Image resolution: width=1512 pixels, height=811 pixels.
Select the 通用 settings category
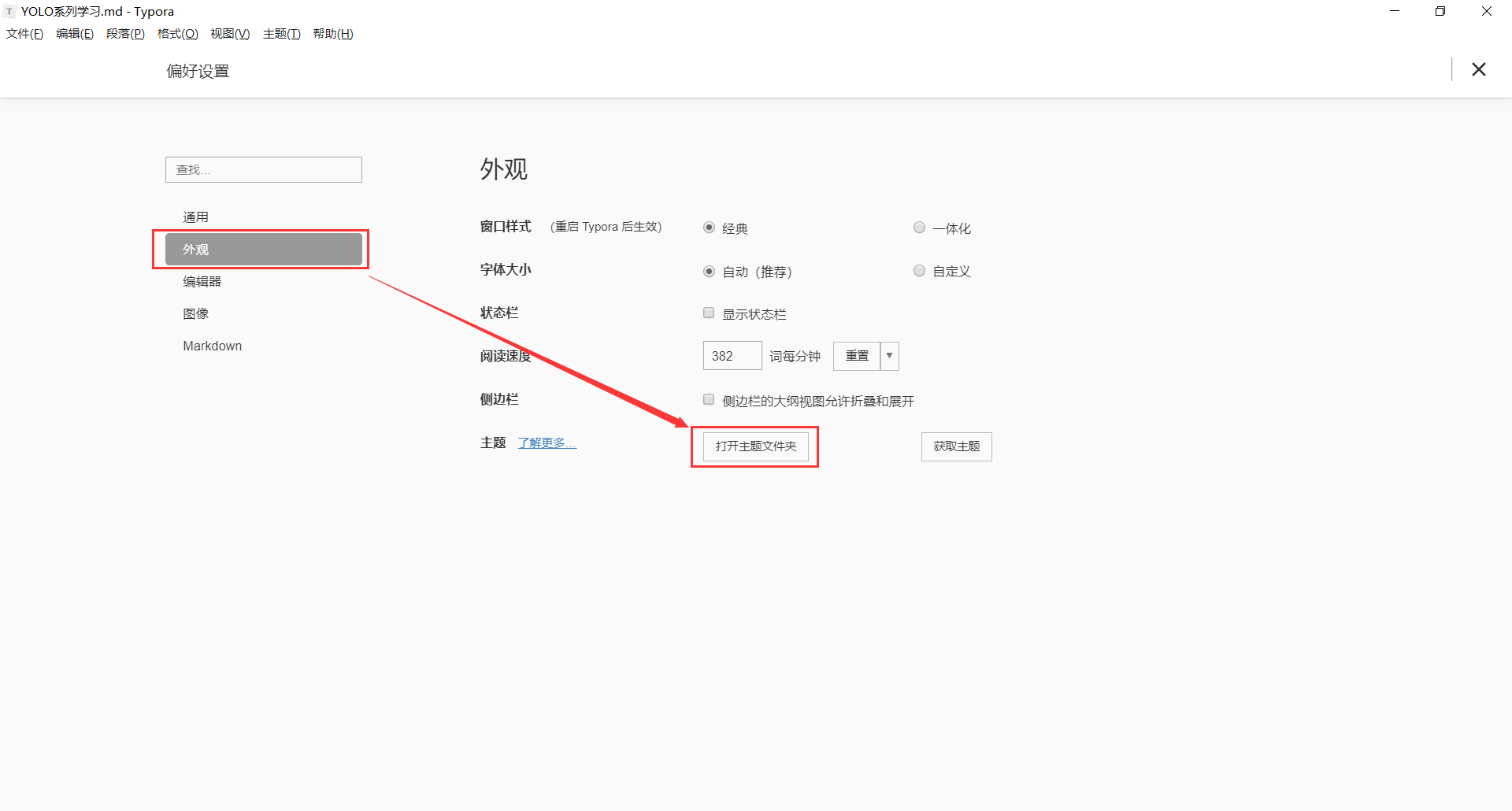click(x=264, y=217)
